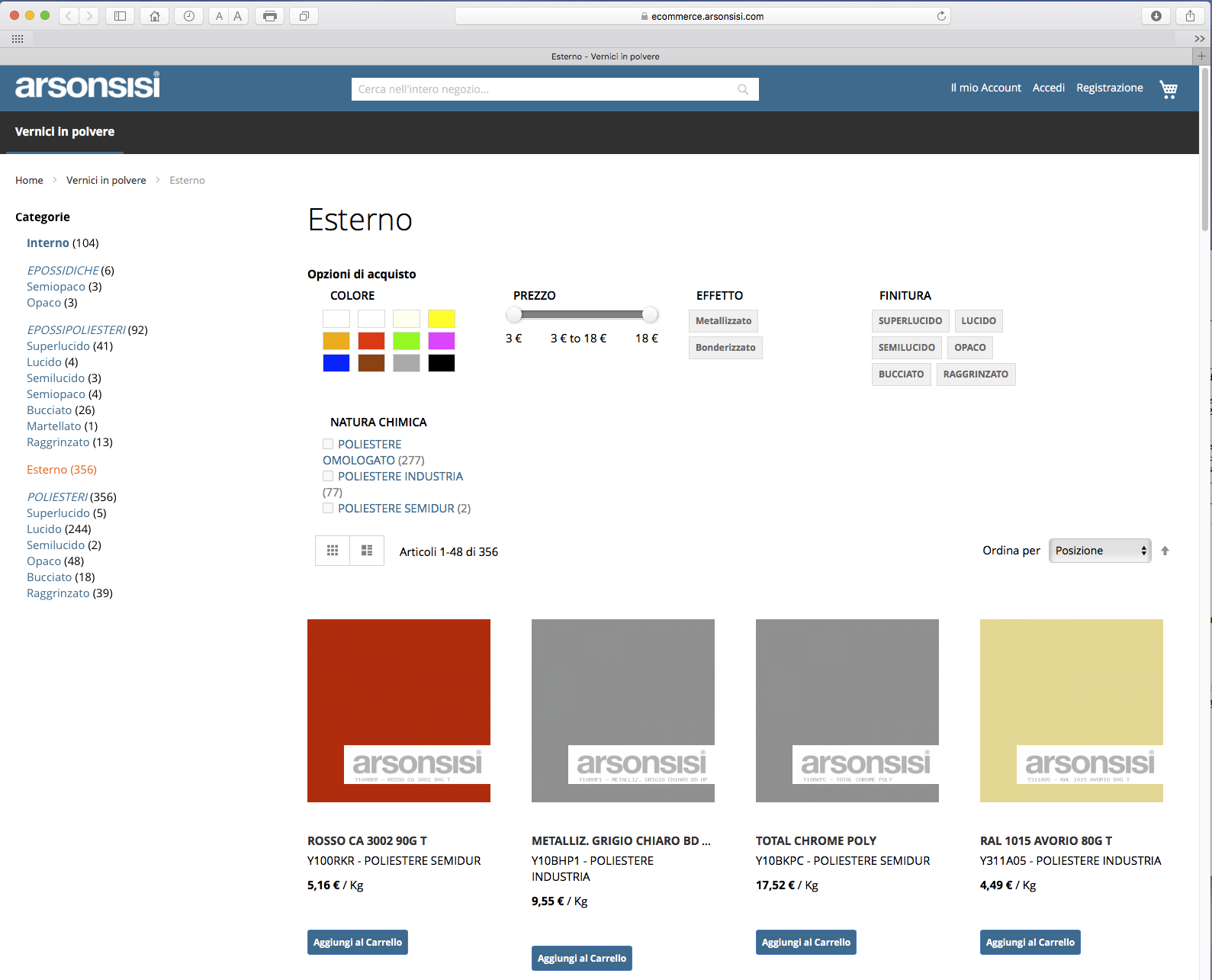Viewport: 1212px width, 980px height.
Task: Click the search magnifier icon
Action: (x=743, y=89)
